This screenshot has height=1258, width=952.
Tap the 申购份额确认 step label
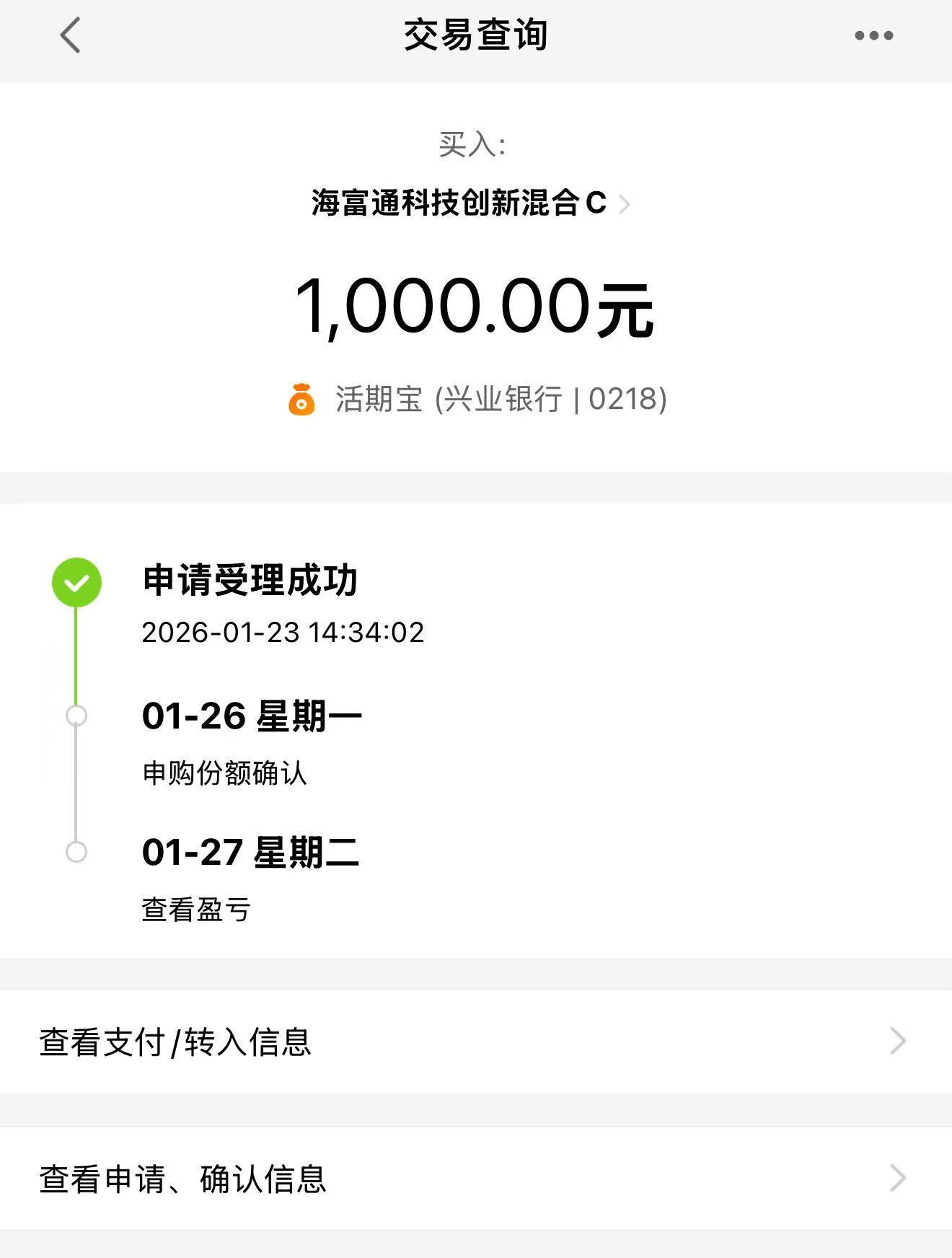[x=225, y=773]
